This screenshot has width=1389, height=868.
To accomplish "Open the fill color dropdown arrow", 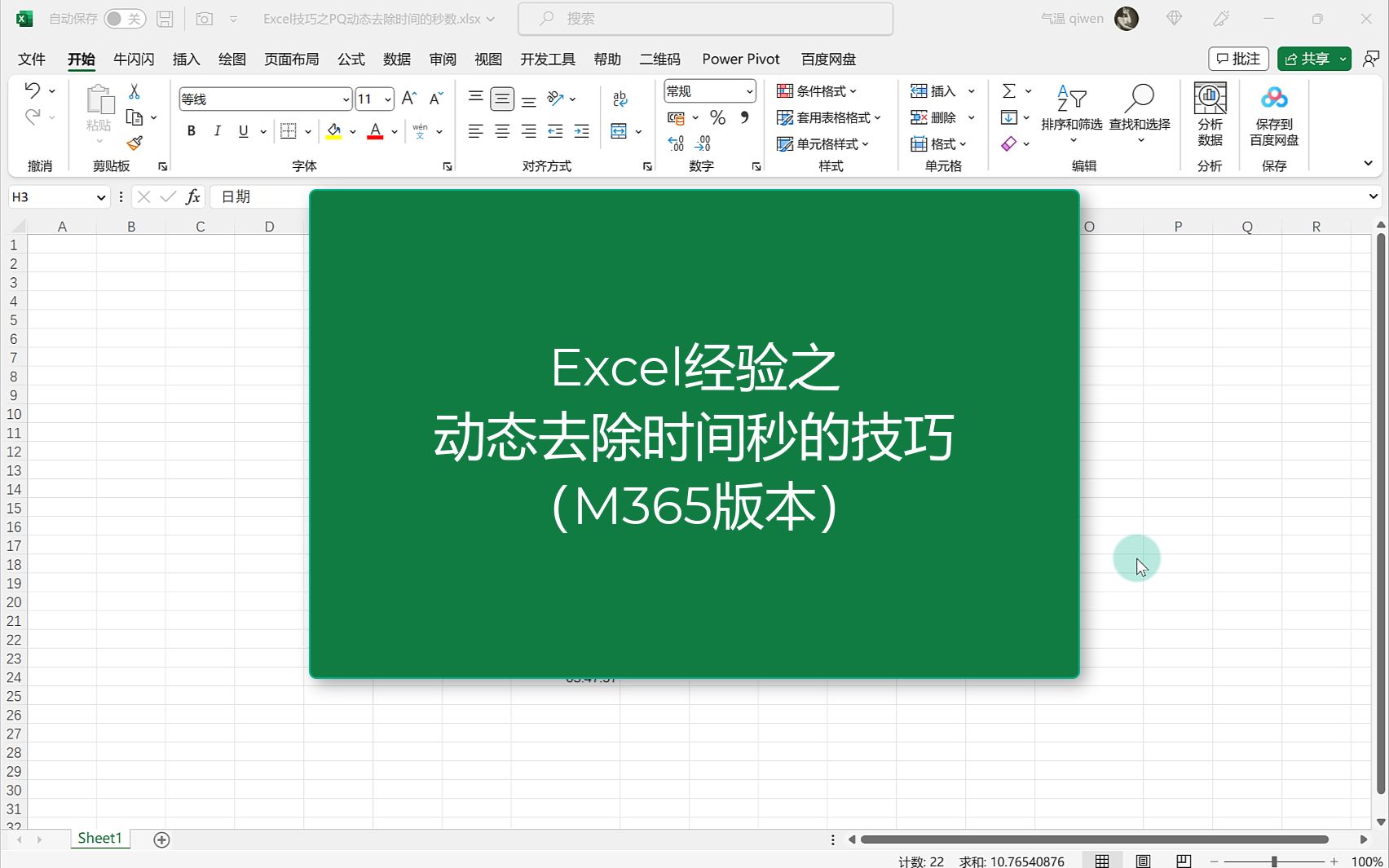I will point(352,130).
